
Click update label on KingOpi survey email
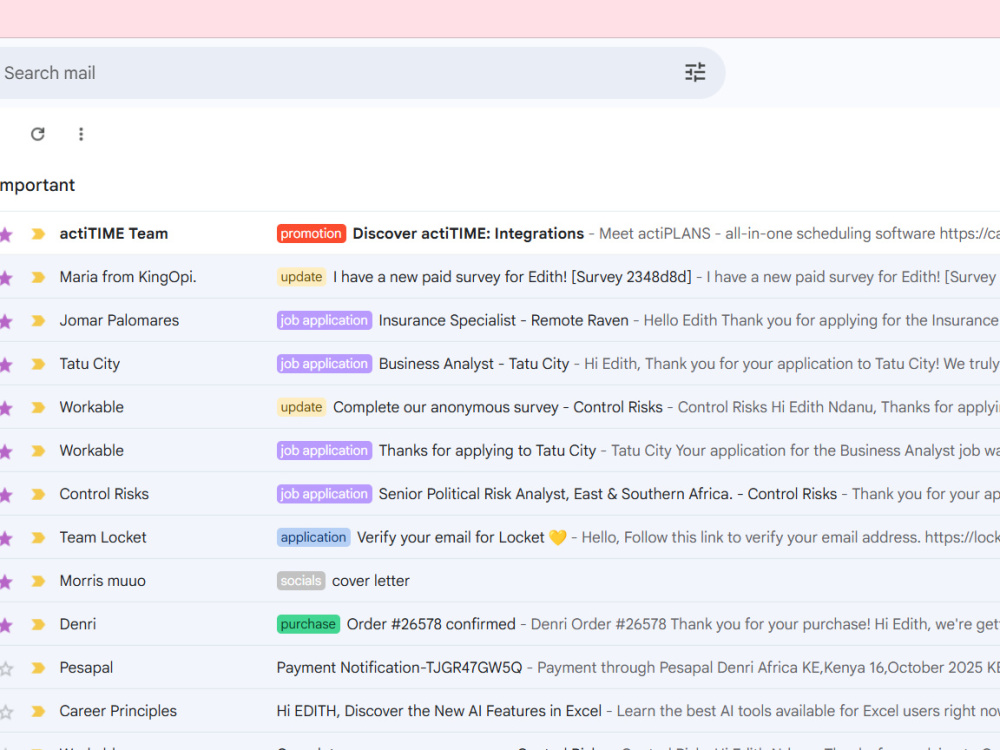tap(301, 277)
